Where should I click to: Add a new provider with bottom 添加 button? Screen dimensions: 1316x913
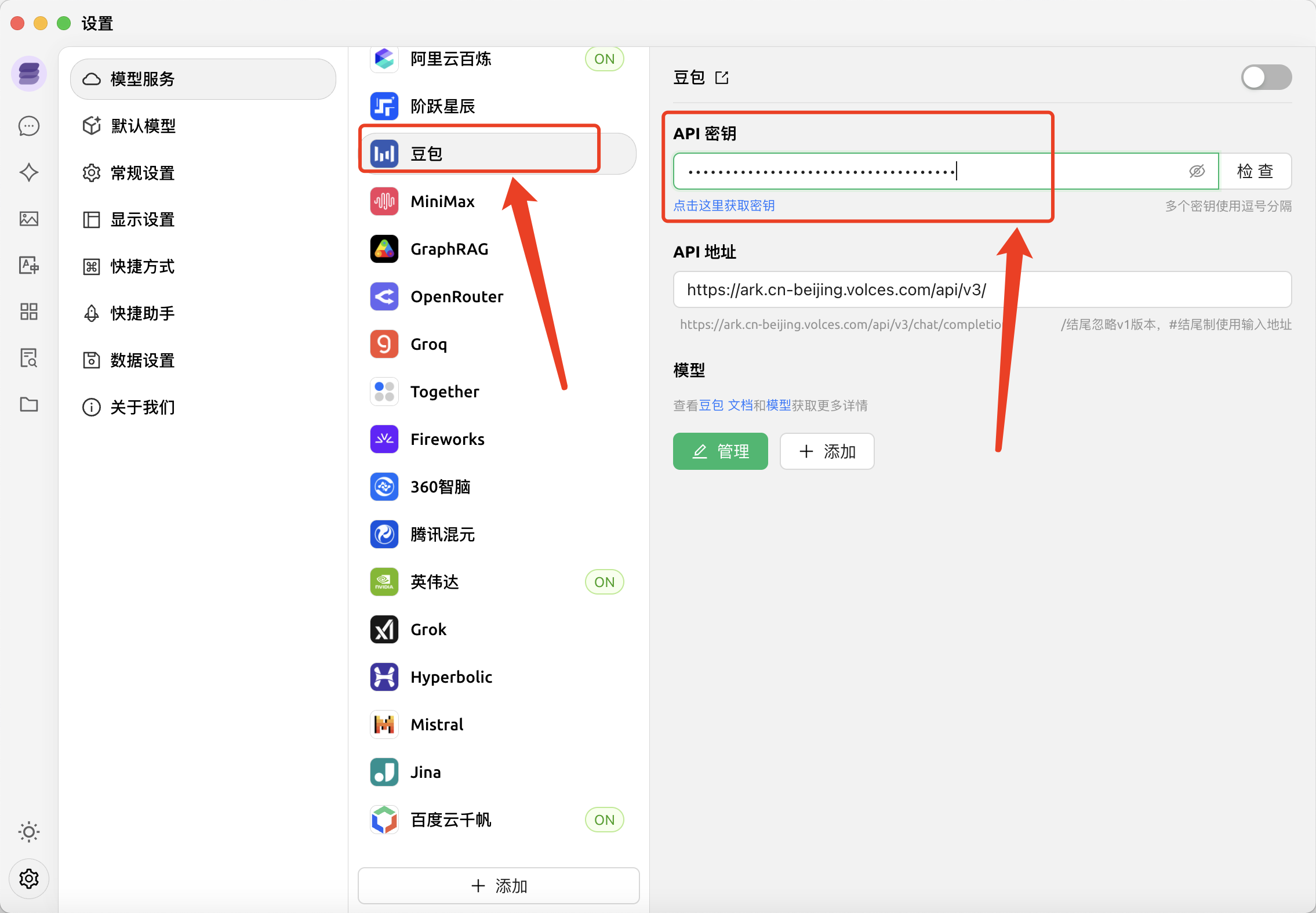coord(499,886)
